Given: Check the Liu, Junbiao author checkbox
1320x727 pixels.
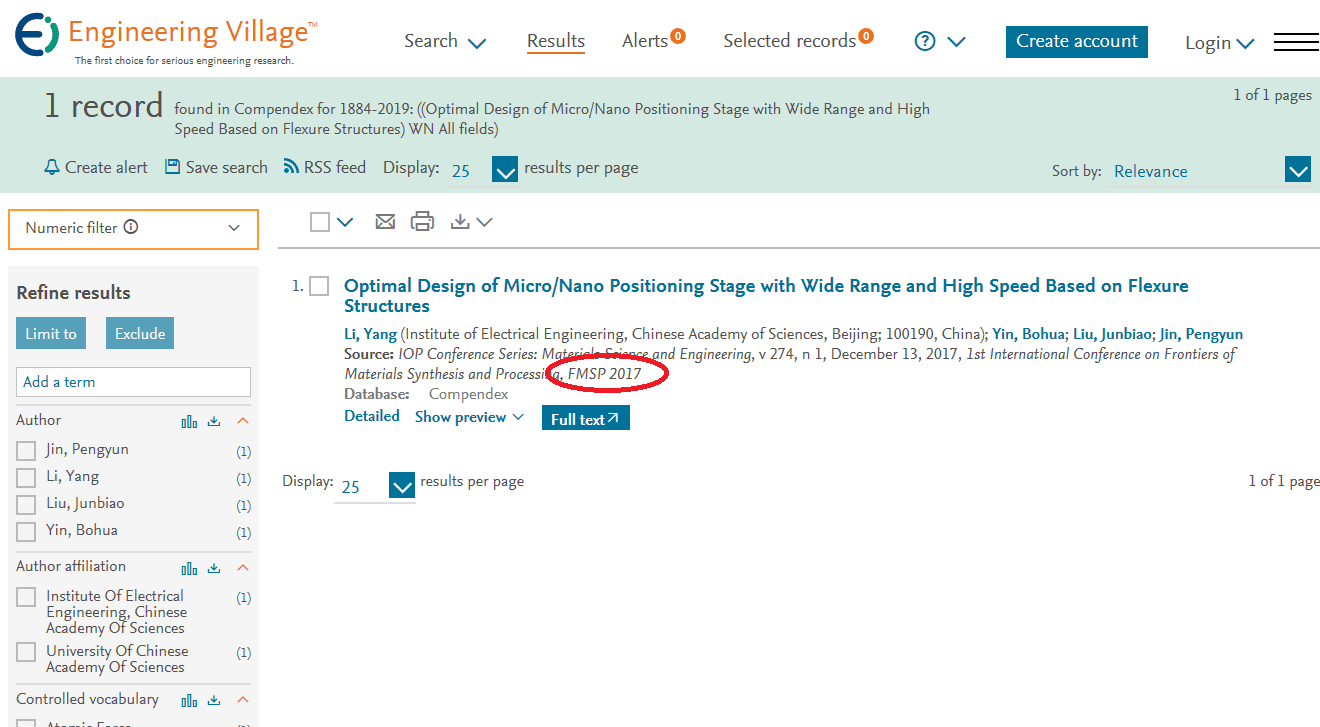Looking at the screenshot, I should point(26,505).
